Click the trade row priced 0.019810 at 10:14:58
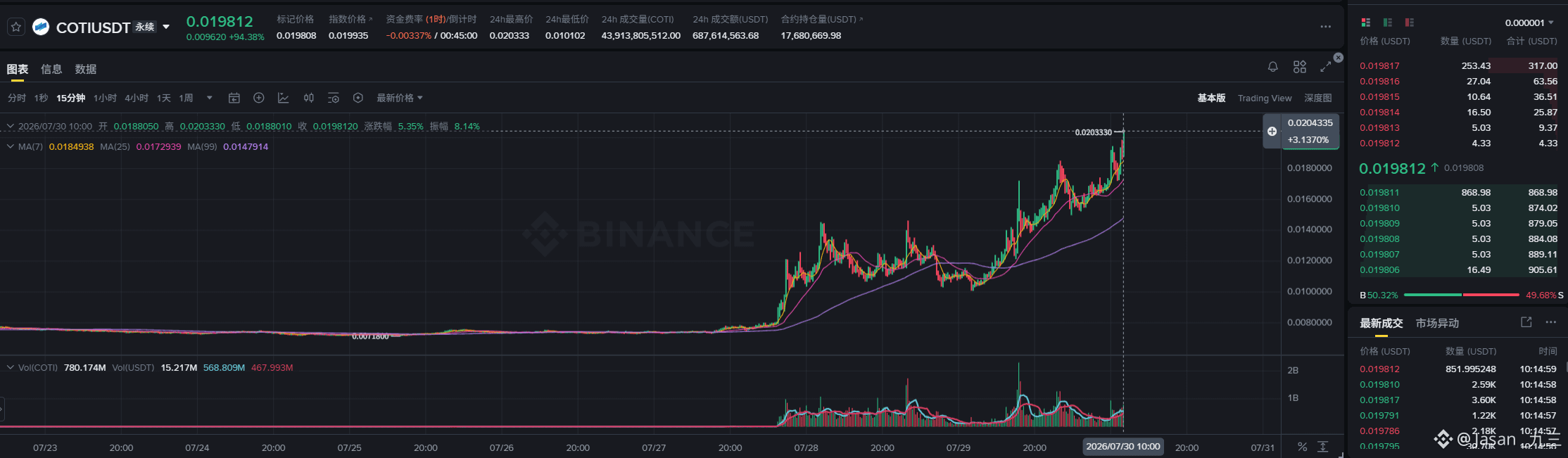Image resolution: width=1568 pixels, height=458 pixels. (1458, 384)
